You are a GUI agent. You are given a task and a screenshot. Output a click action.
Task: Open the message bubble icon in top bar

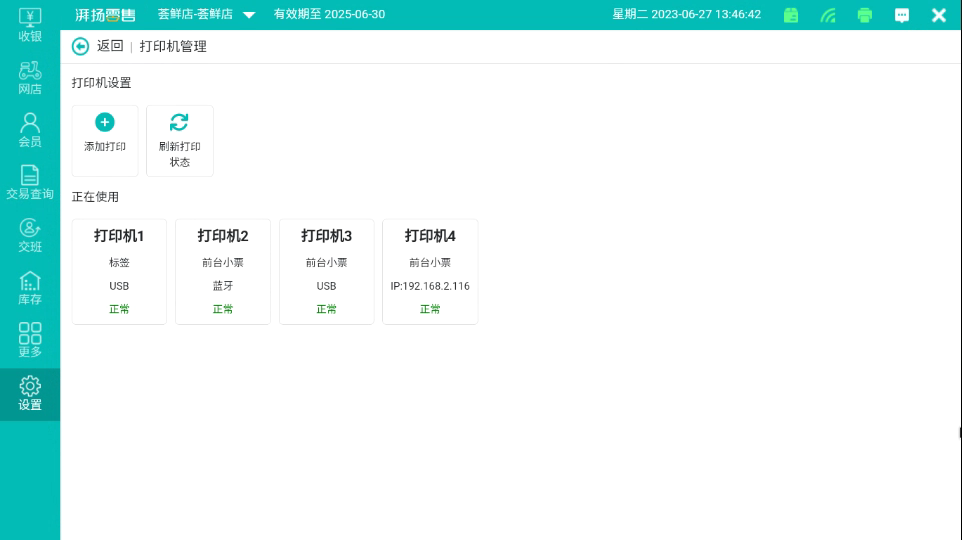(x=902, y=15)
